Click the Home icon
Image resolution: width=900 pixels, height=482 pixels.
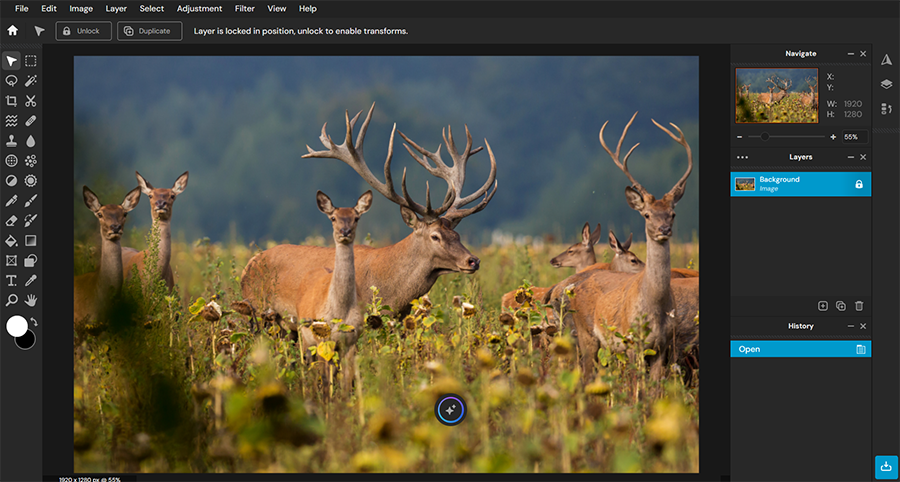(13, 30)
